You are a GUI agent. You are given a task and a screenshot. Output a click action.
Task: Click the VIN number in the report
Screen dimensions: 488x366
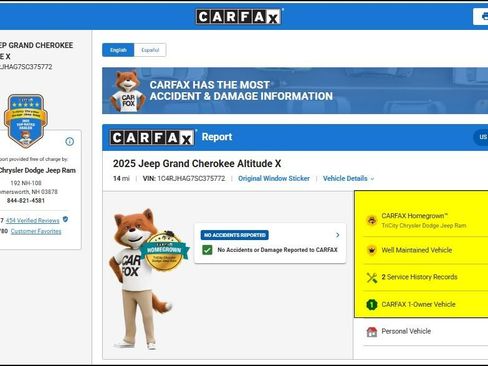click(191, 179)
